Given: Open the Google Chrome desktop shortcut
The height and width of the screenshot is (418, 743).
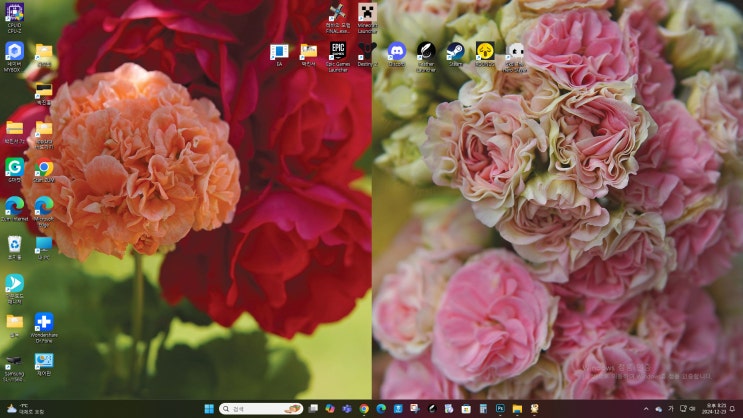Looking at the screenshot, I should pos(44,171).
